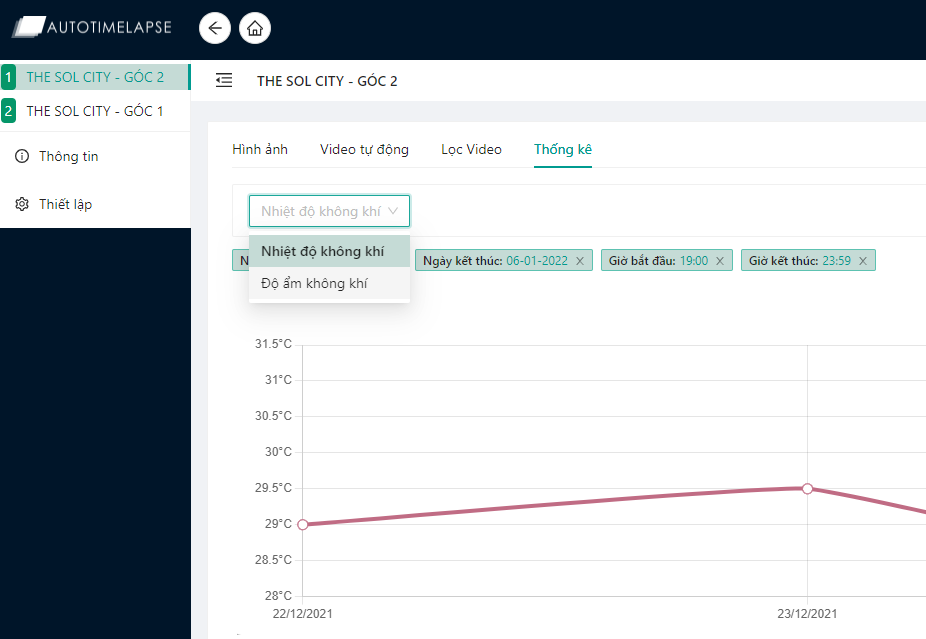Click the back arrow button

pos(215,28)
